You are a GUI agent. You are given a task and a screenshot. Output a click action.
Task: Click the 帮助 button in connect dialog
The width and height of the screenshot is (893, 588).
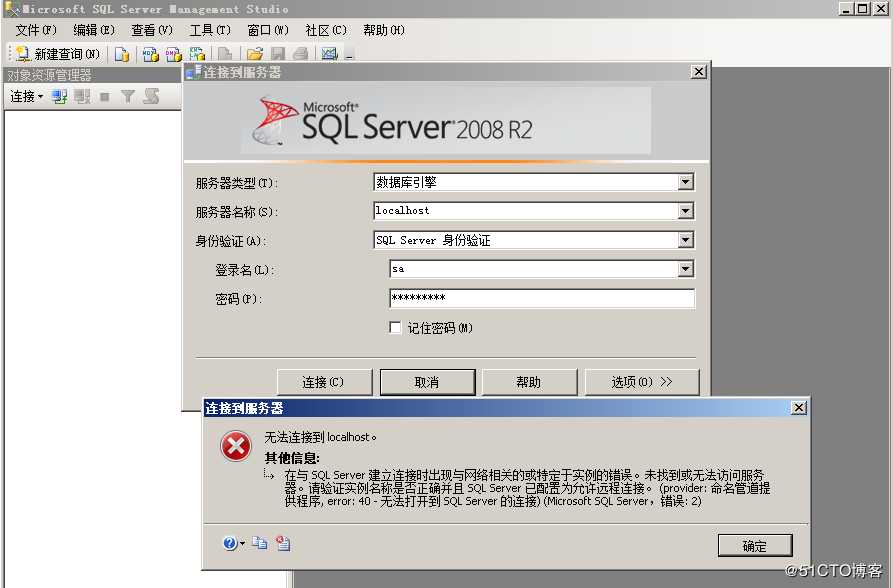point(529,382)
